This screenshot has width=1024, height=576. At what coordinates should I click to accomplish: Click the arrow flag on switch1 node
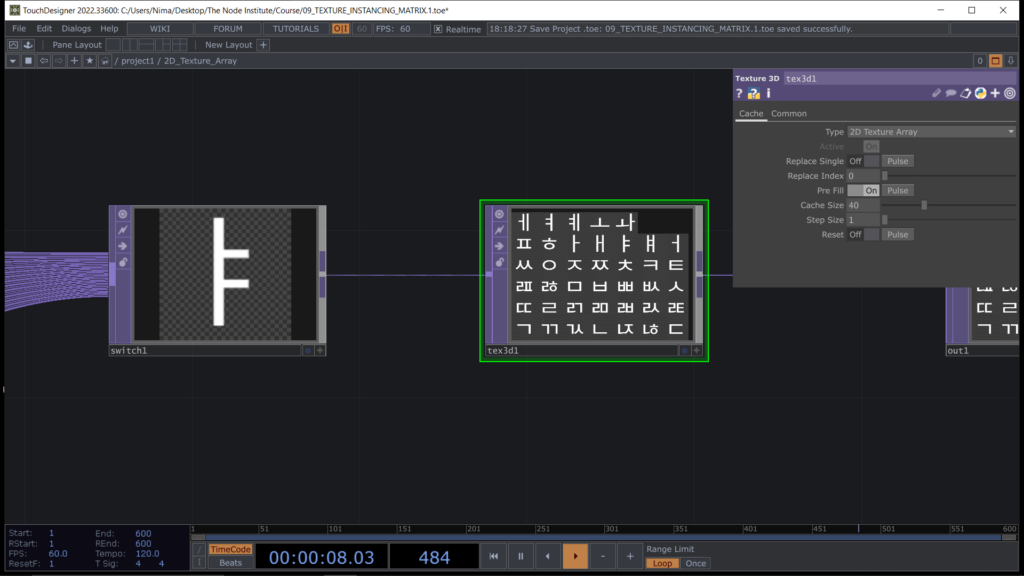click(x=123, y=246)
